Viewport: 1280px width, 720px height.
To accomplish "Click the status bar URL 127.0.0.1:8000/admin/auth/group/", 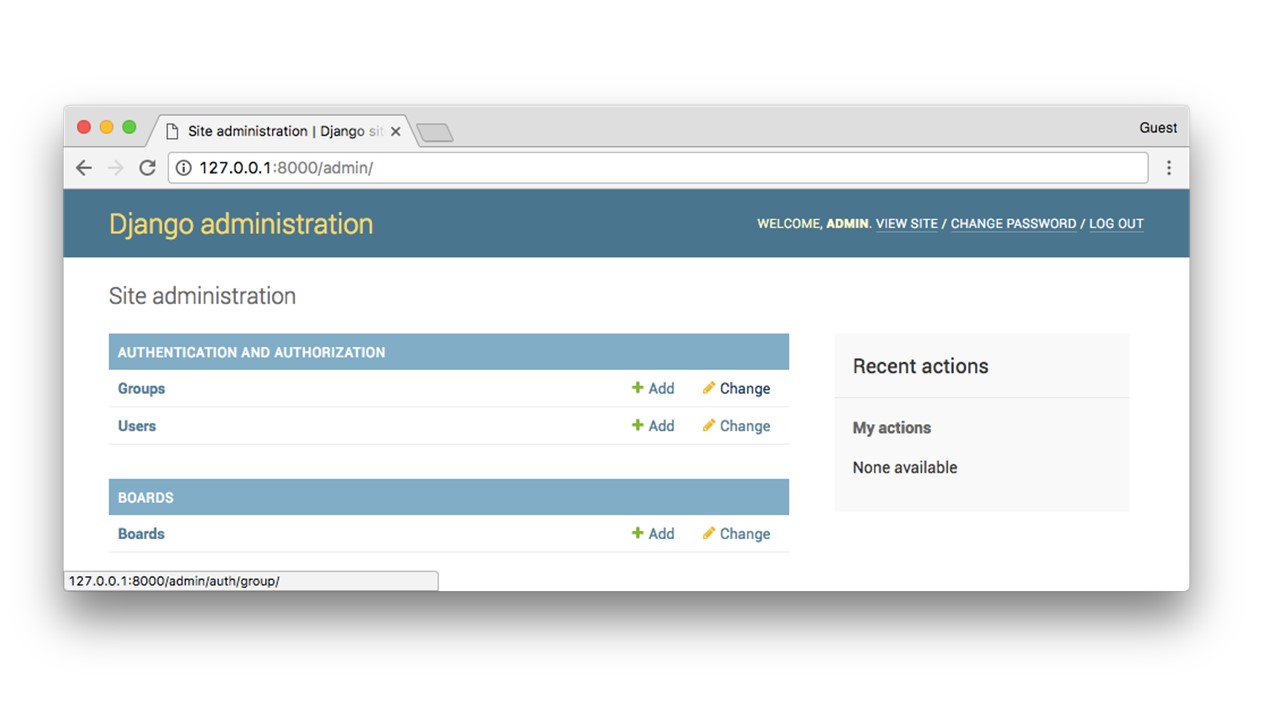I will point(174,581).
